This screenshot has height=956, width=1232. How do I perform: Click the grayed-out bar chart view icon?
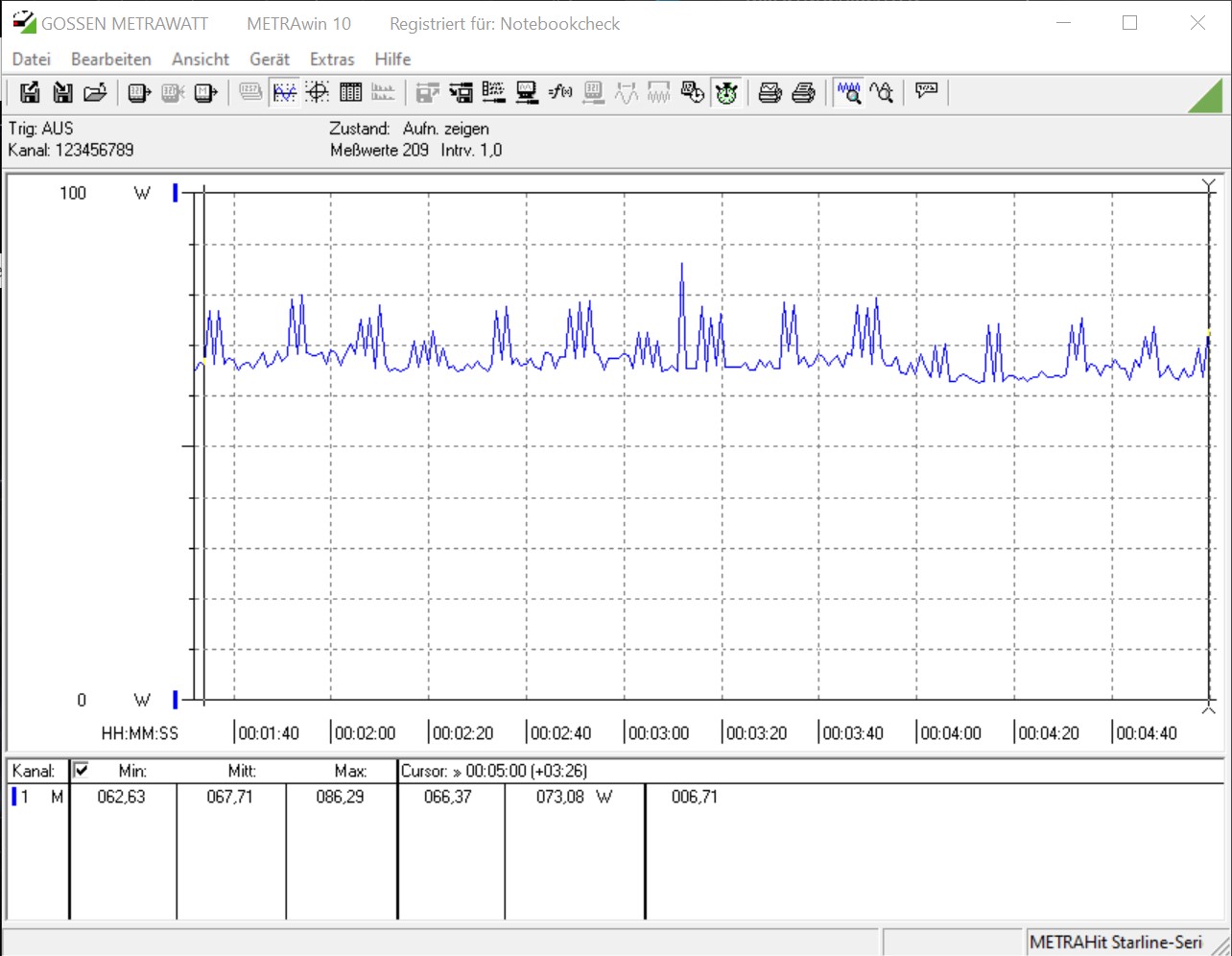383,92
